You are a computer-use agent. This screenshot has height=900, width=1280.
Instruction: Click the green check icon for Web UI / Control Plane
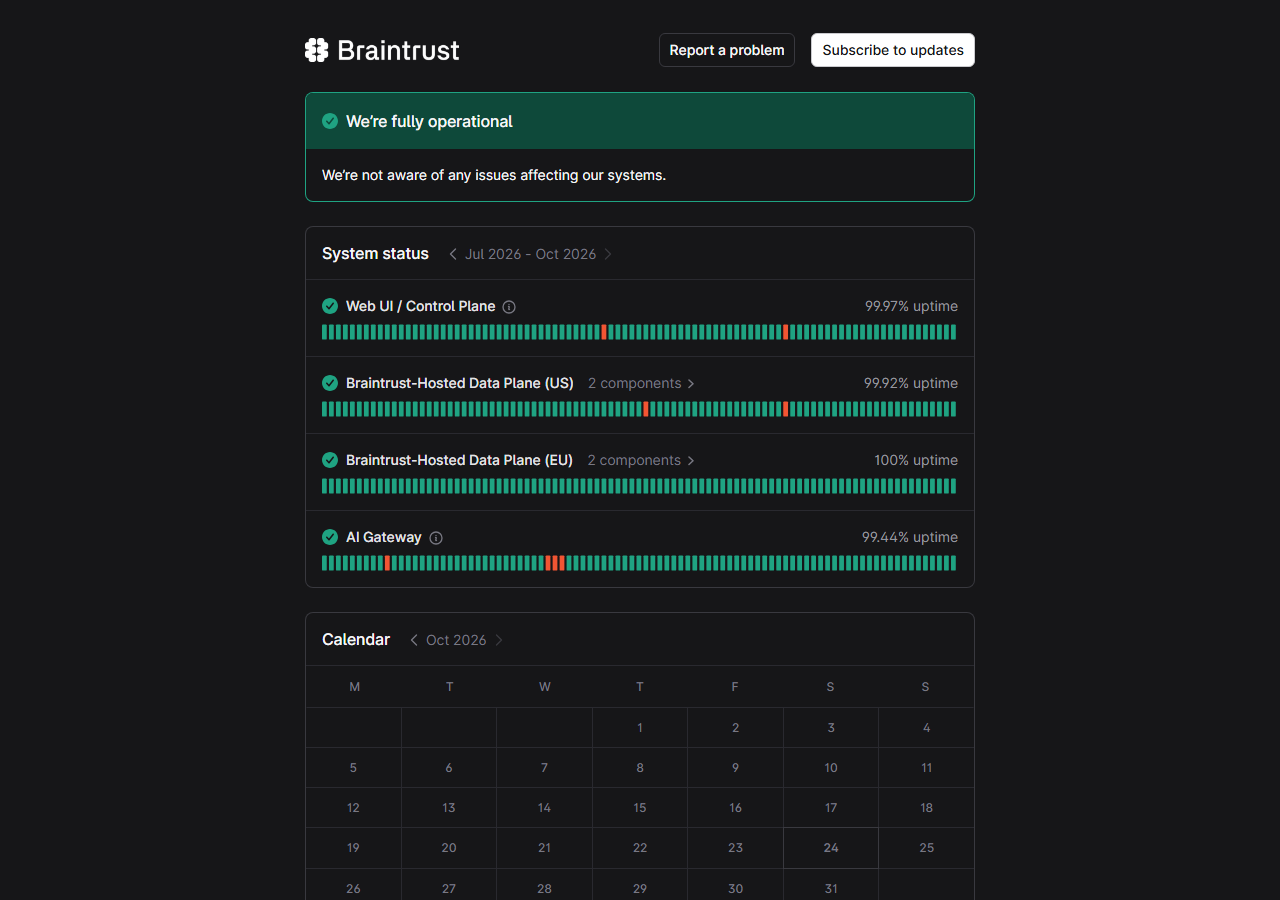point(330,306)
